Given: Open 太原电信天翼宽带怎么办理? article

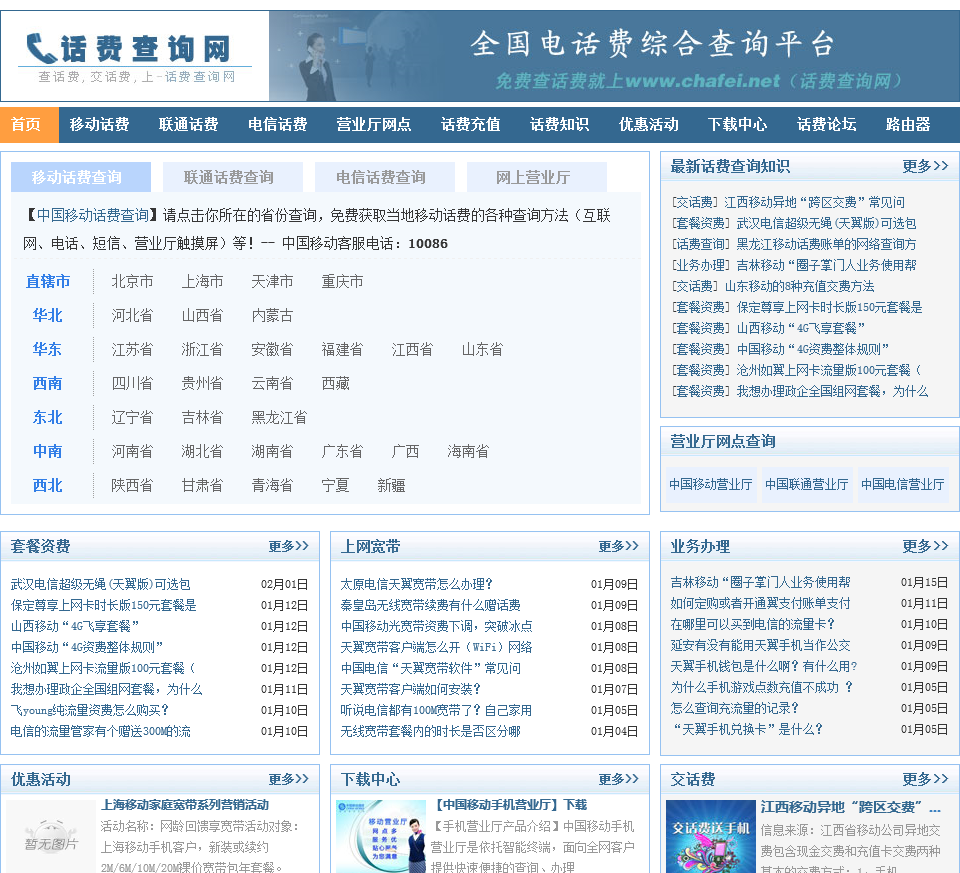Looking at the screenshot, I should pyautogui.click(x=416, y=584).
